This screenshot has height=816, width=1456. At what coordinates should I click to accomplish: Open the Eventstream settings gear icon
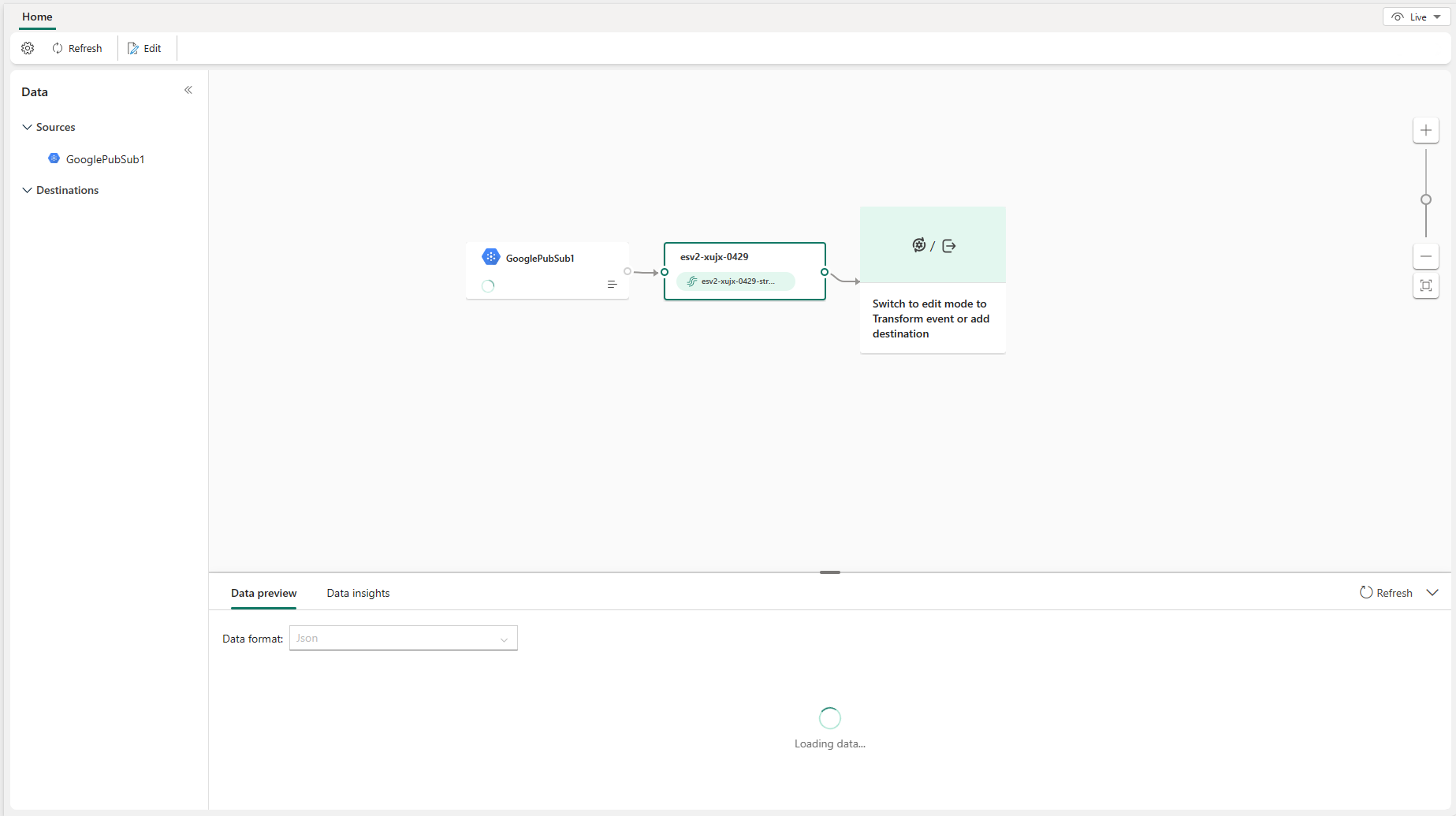pyautogui.click(x=28, y=48)
